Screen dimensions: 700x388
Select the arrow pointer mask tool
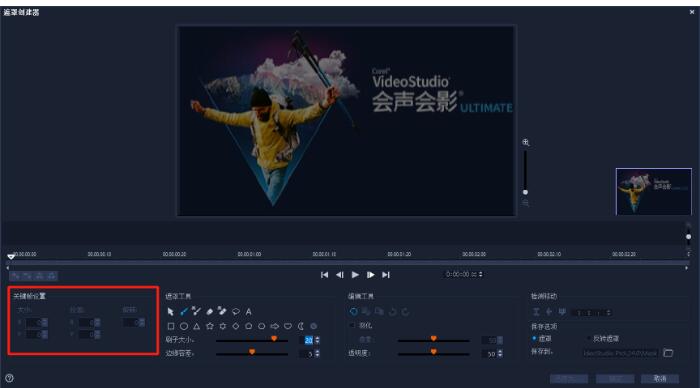(171, 312)
